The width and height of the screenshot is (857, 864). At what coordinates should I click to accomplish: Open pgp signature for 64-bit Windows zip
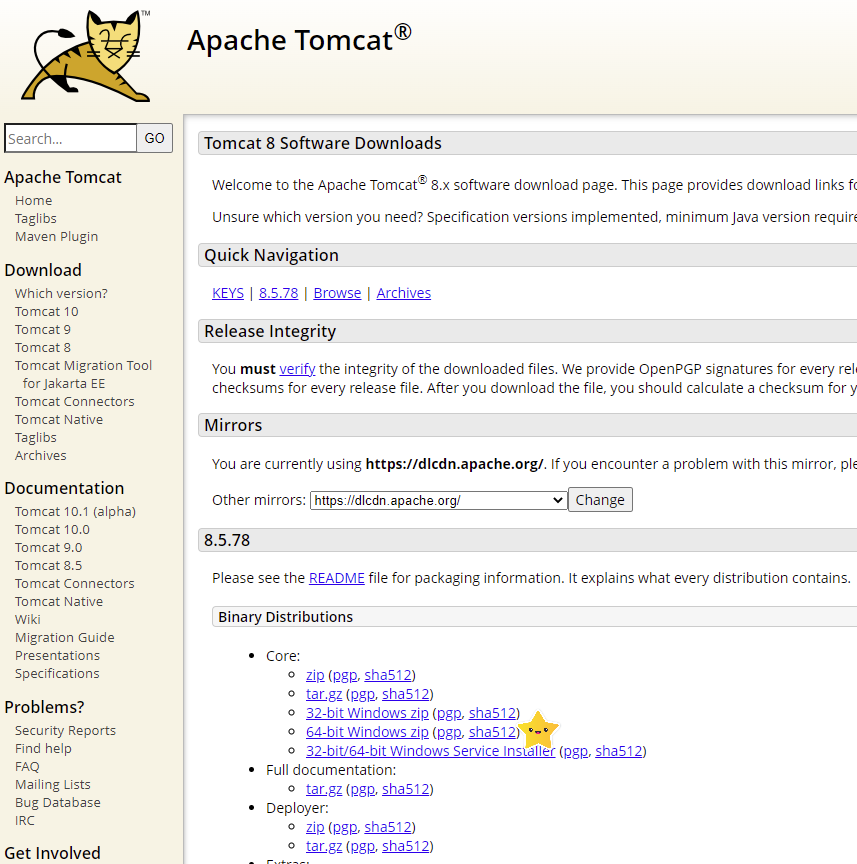pos(449,732)
